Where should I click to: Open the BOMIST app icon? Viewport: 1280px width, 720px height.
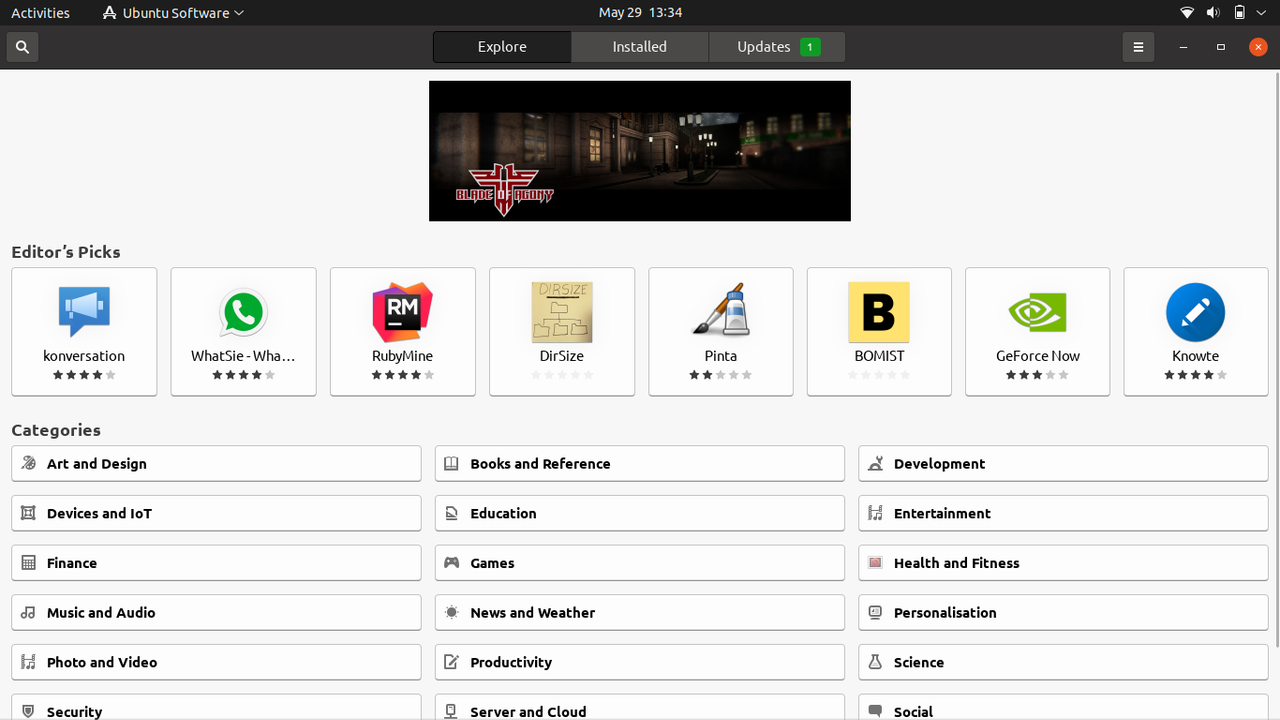(879, 312)
